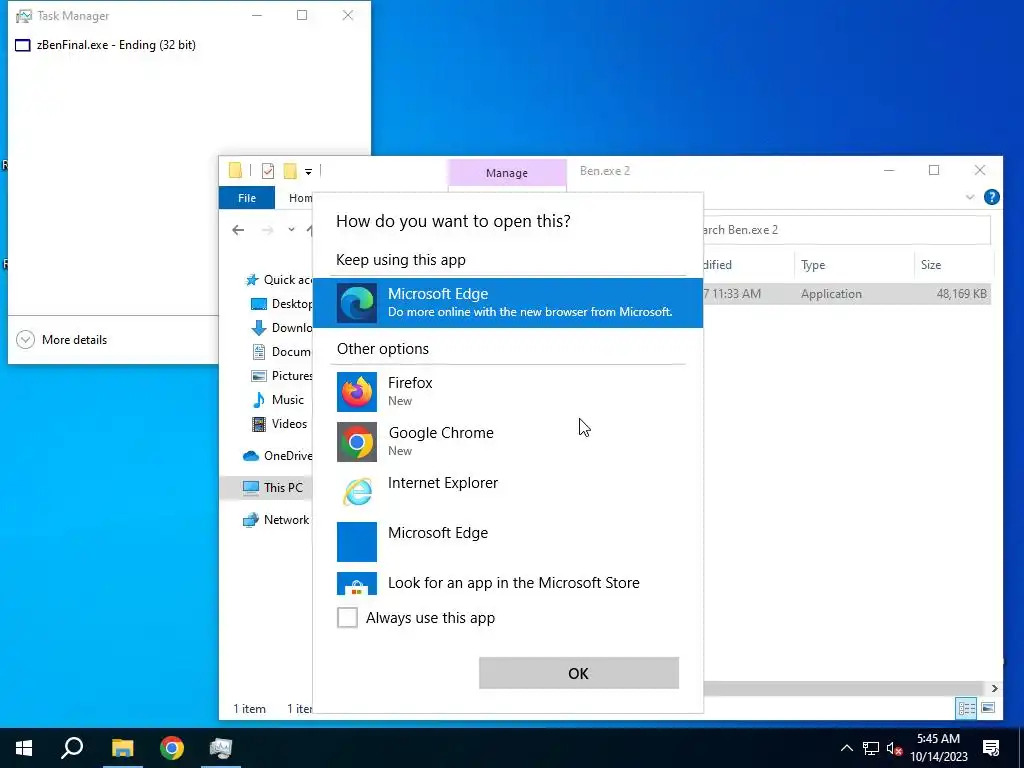1024x768 pixels.
Task: Select the Application file row
Action: pos(847,294)
